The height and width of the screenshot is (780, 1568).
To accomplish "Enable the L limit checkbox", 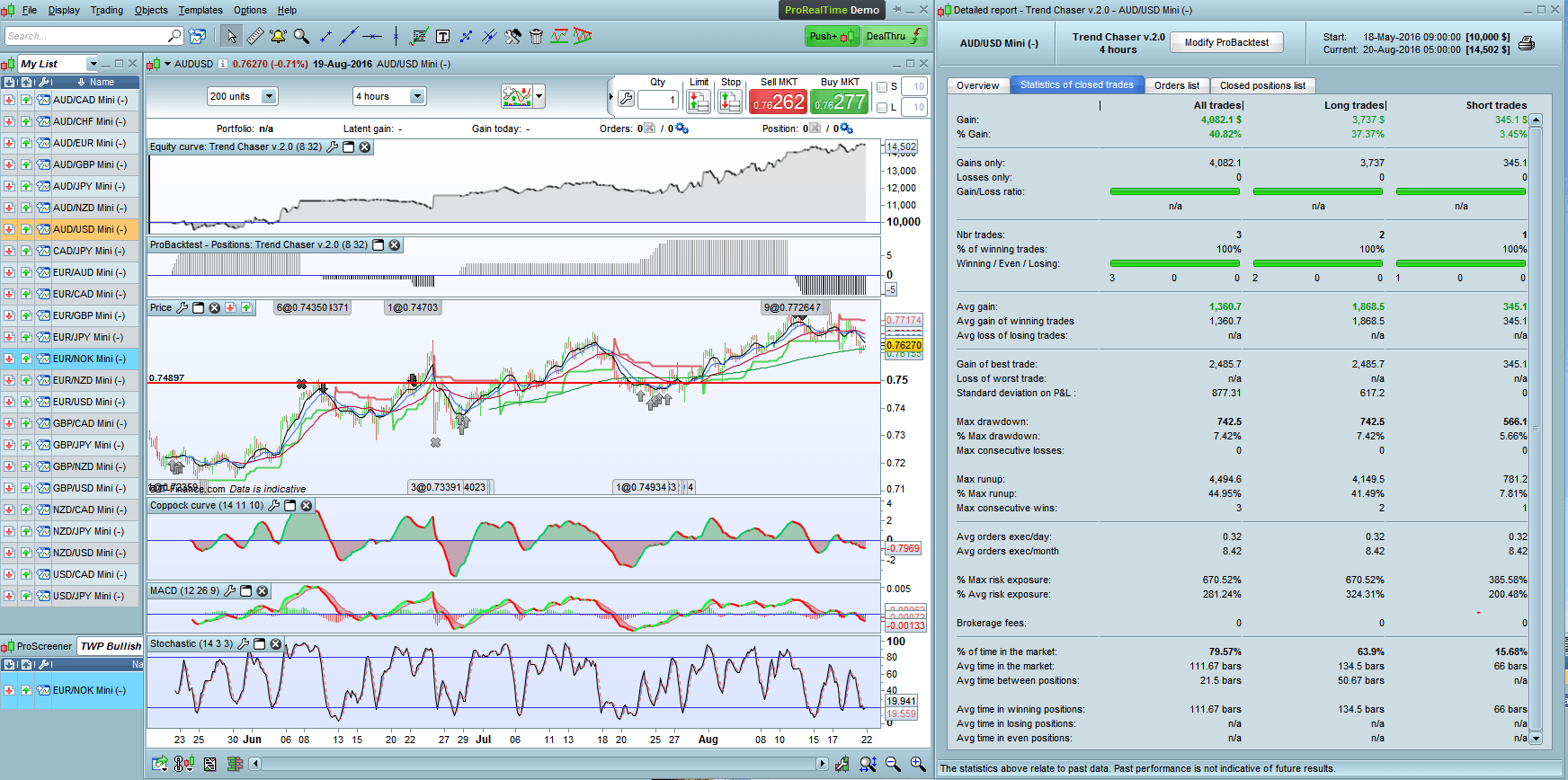I will pos(882,108).
